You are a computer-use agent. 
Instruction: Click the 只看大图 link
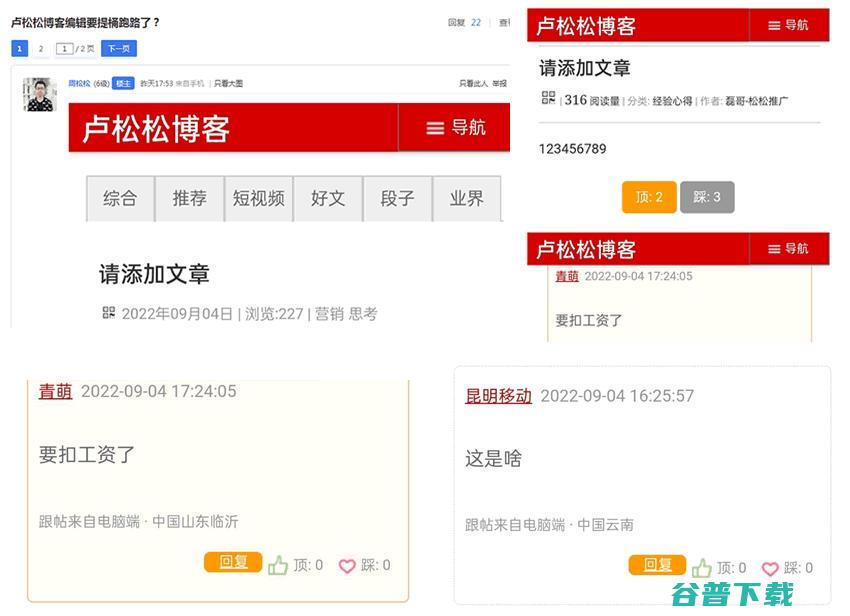(228, 84)
